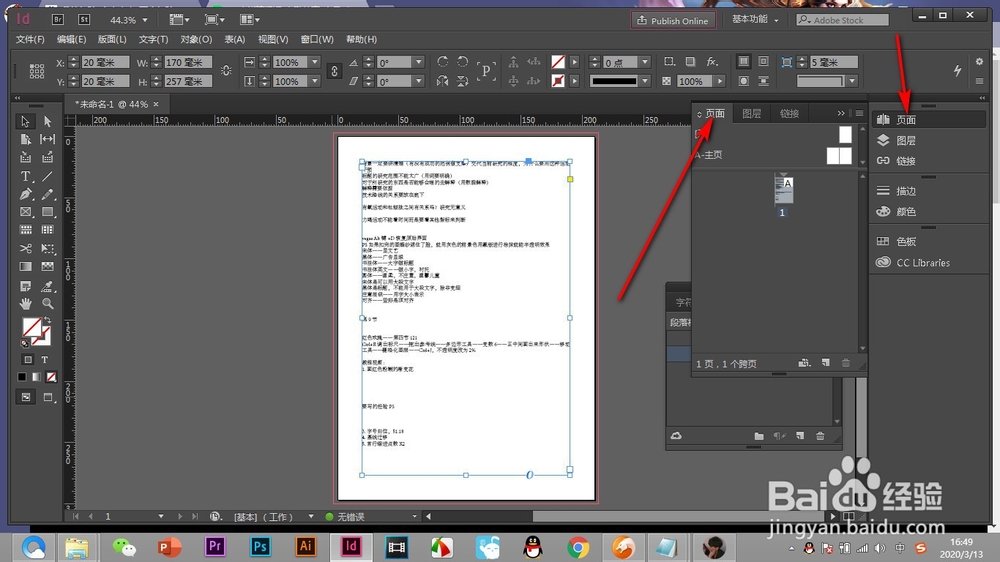Open Adobe Bridge with Br icon
The height and width of the screenshot is (562, 1000).
tap(58, 20)
